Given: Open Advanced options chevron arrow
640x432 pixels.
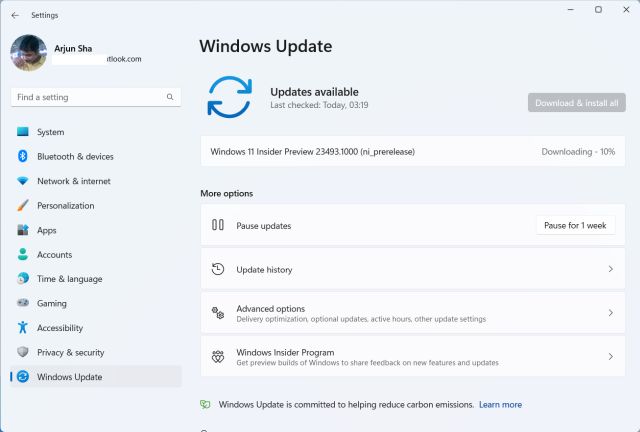Looking at the screenshot, I should click(x=610, y=313).
